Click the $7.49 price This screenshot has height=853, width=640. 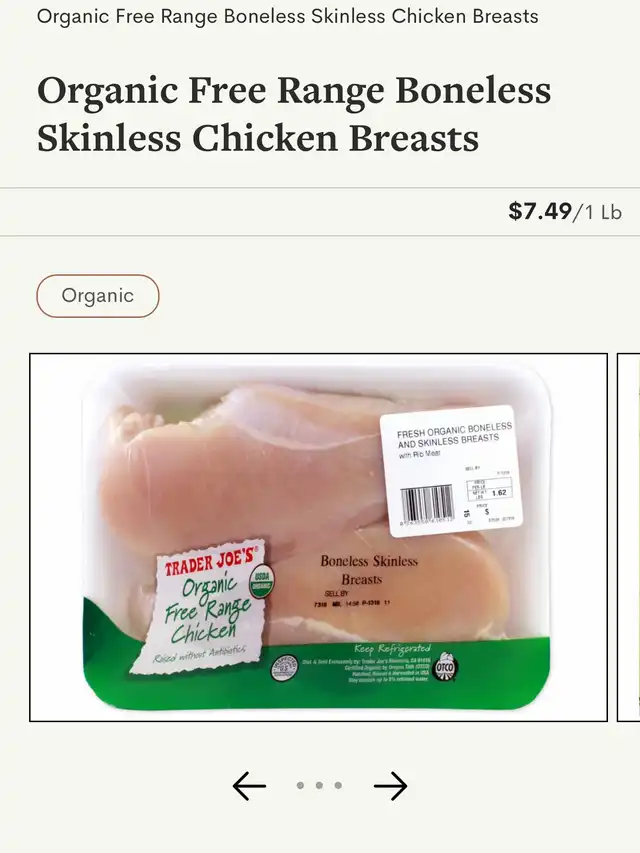540,211
